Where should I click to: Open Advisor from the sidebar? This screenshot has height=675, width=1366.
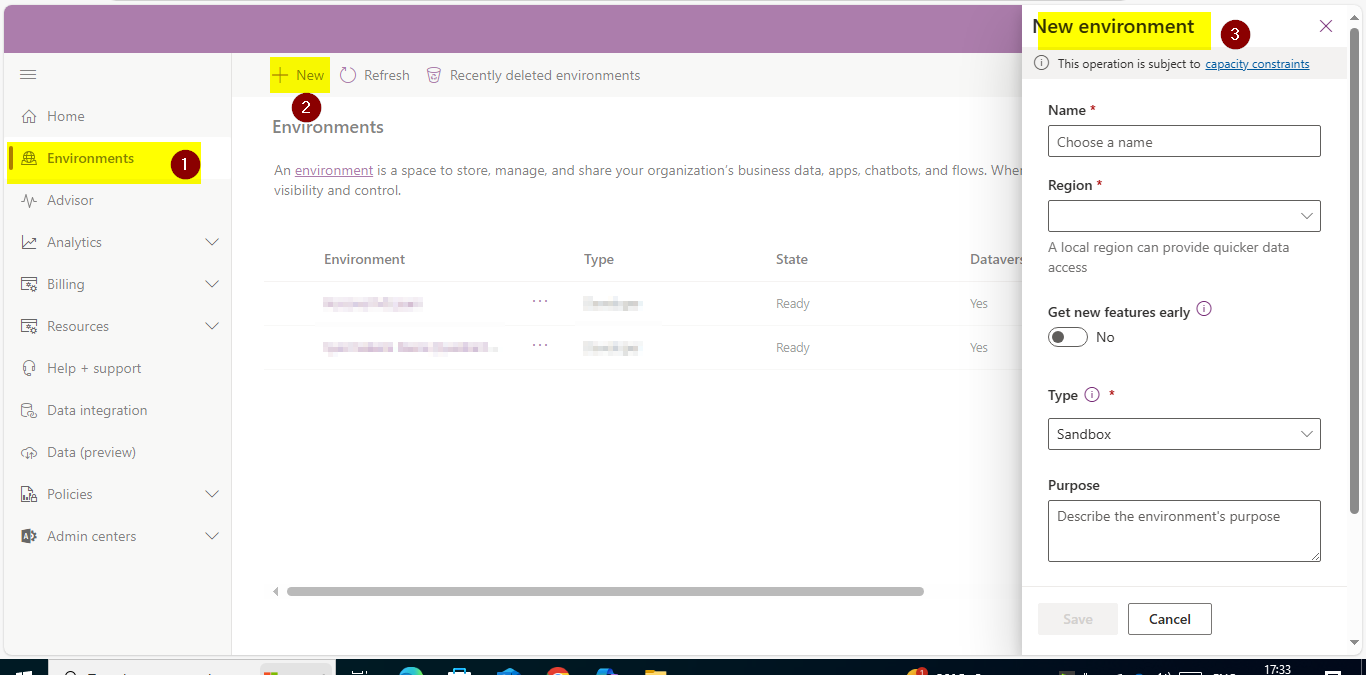click(70, 200)
